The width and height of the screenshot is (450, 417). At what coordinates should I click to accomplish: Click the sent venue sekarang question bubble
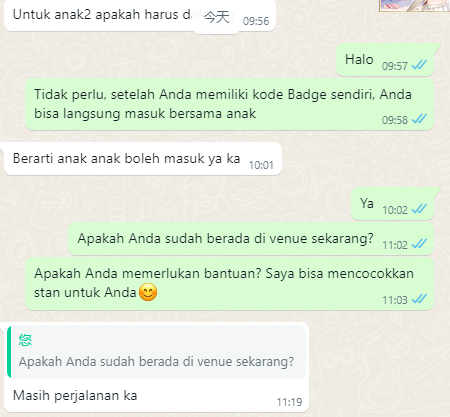[x=251, y=239]
